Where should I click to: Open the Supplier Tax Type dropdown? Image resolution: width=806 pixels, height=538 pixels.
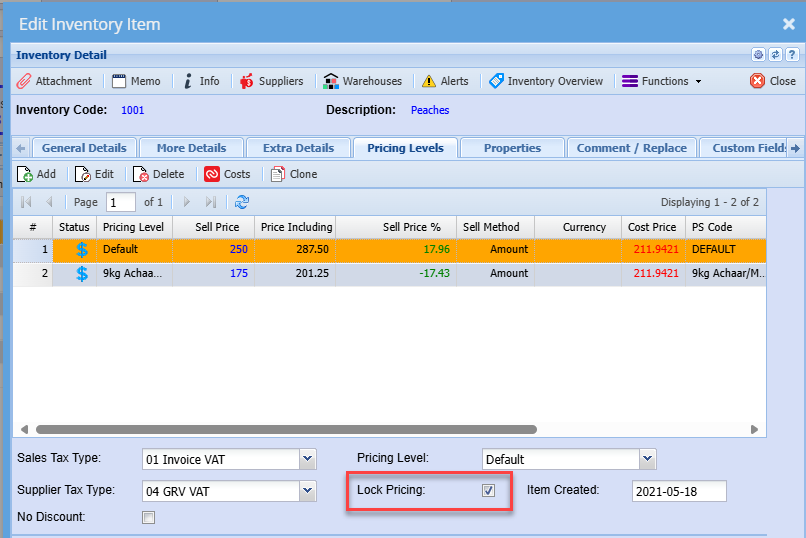(308, 491)
